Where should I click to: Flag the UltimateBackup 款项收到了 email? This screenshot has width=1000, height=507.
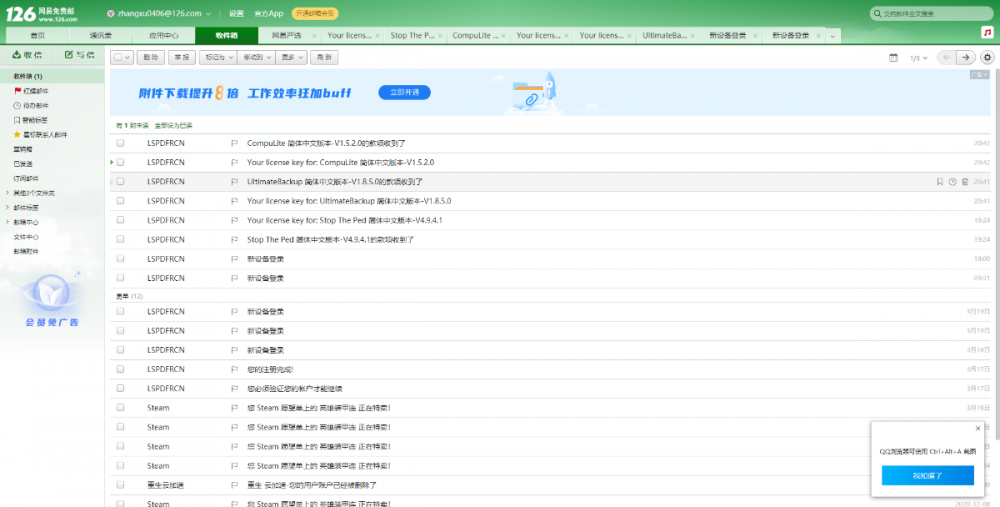coord(234,182)
